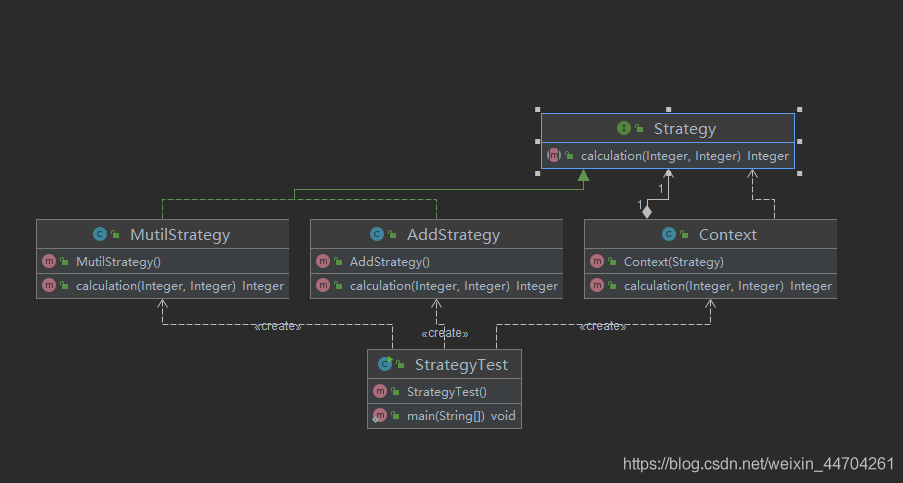The width and height of the screenshot is (903, 483).
Task: Click the bottom-right selection handle of Strategy
Action: (x=799, y=173)
